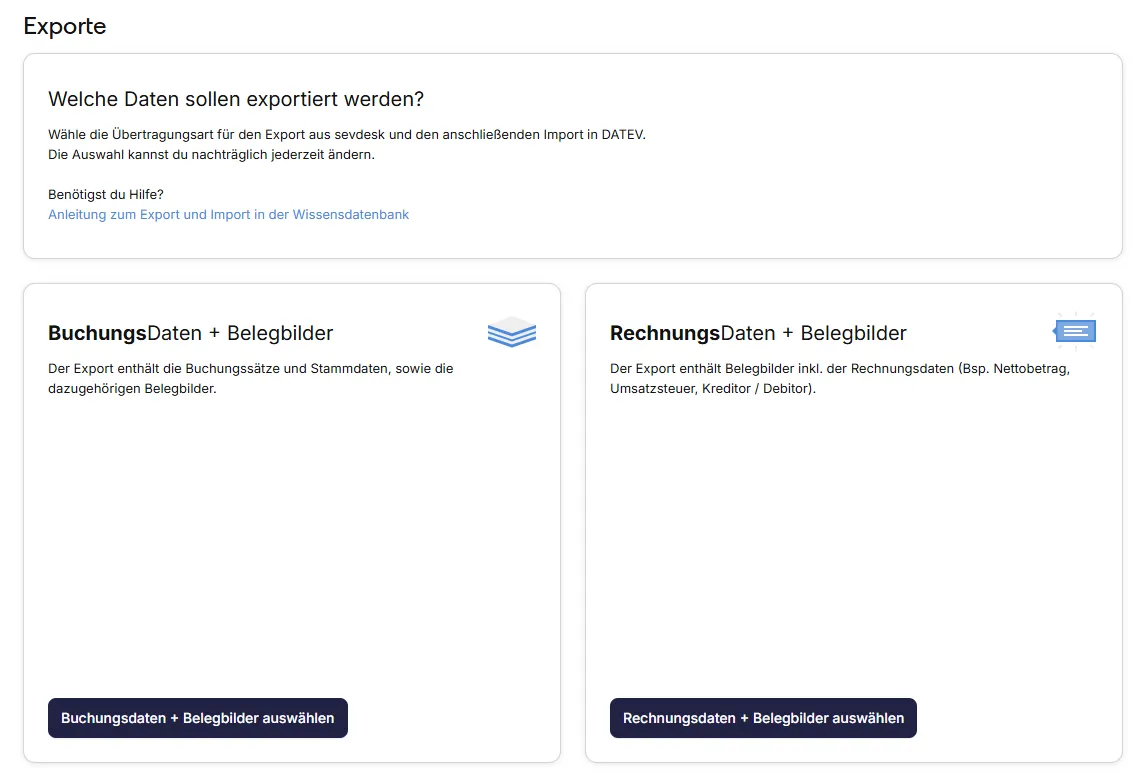Select the blue sheet-stack symbol for Buchungsdaten
This screenshot has width=1142, height=782.
[x=511, y=332]
